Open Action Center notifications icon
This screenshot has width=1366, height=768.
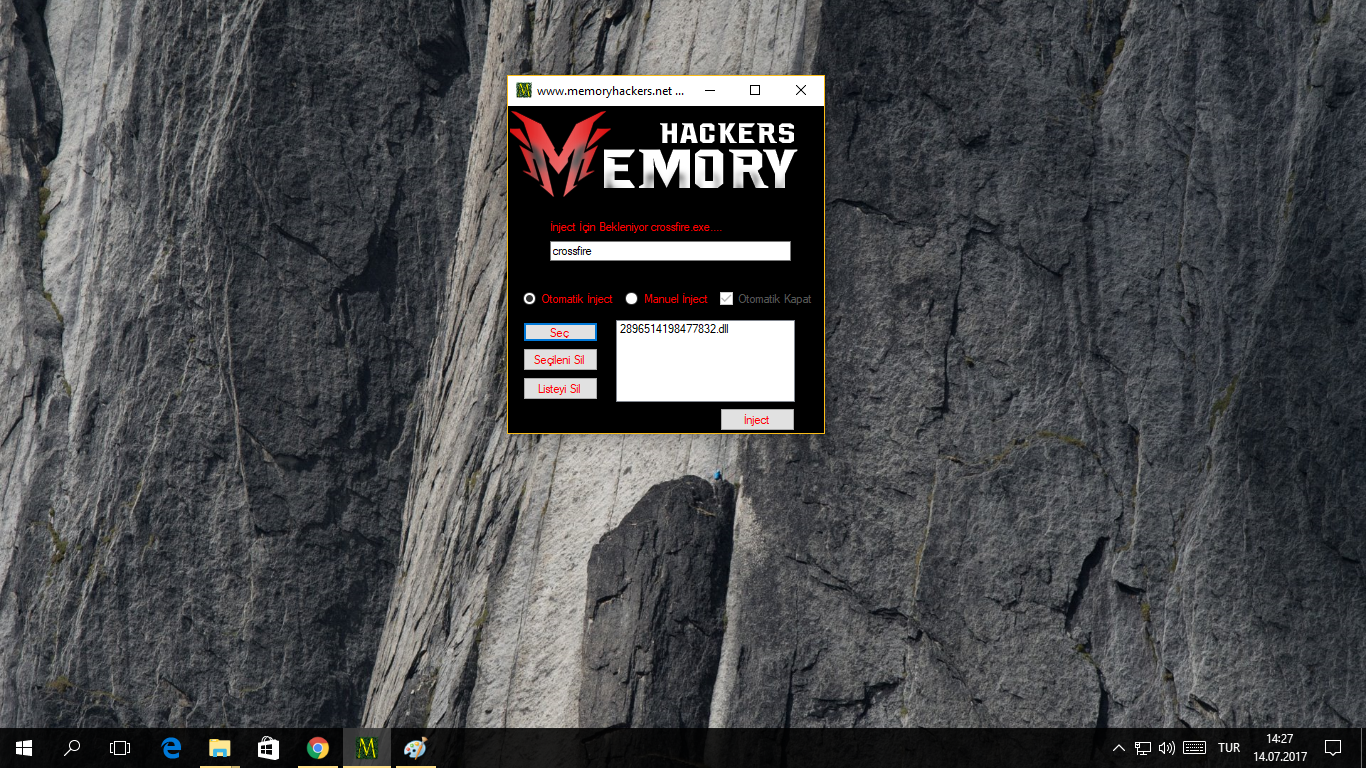pos(1333,748)
